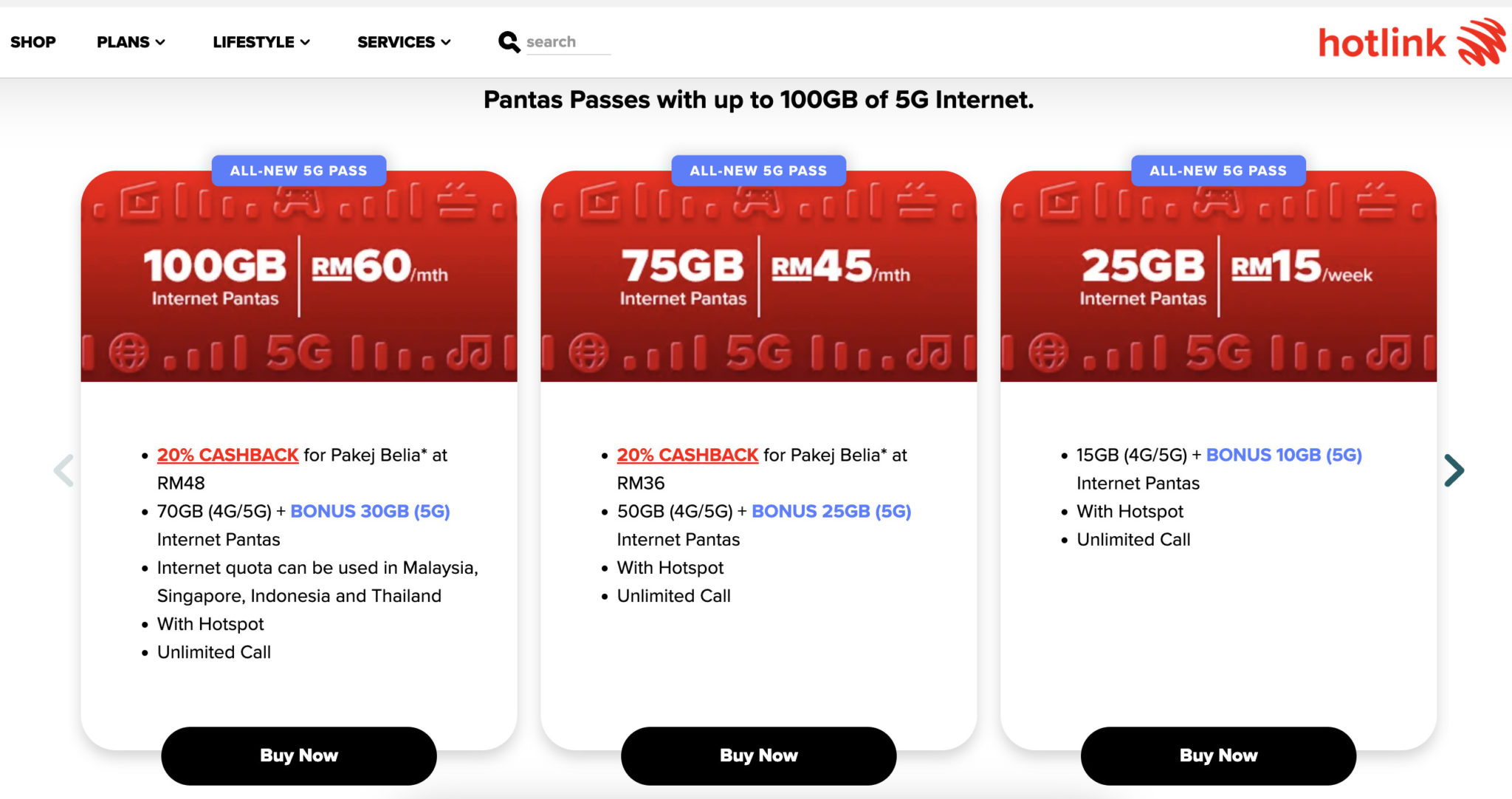Go to previous carousel slide arrow
Viewport: 1512px width, 799px height.
point(64,470)
